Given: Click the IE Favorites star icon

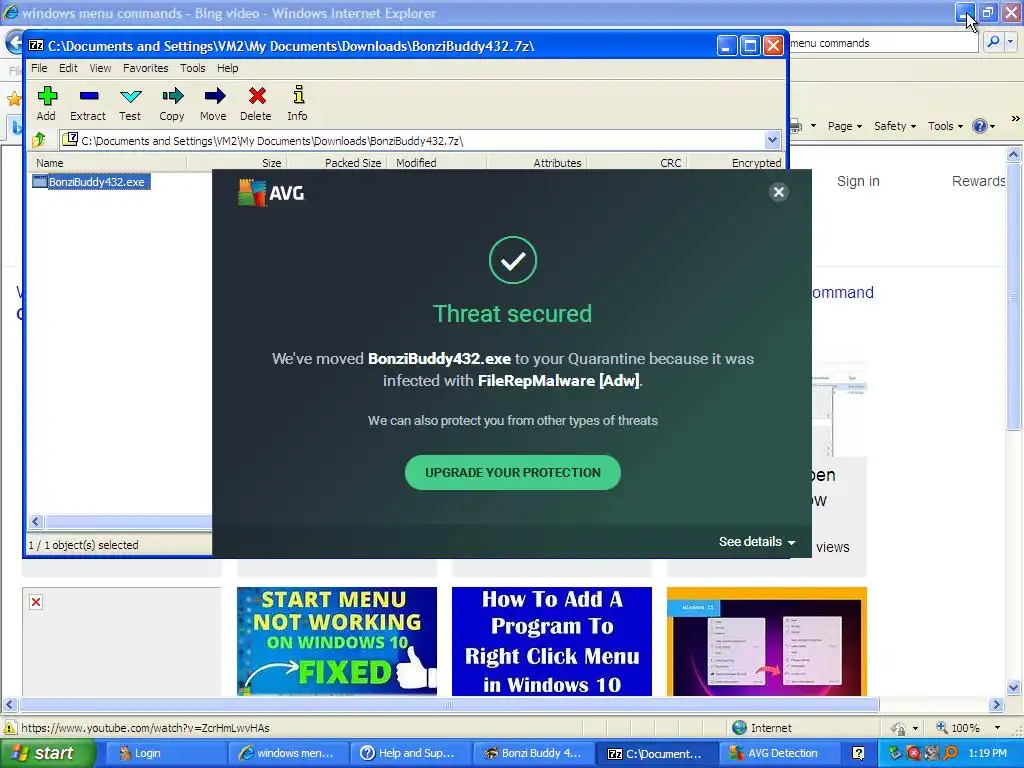Looking at the screenshot, I should (14, 99).
